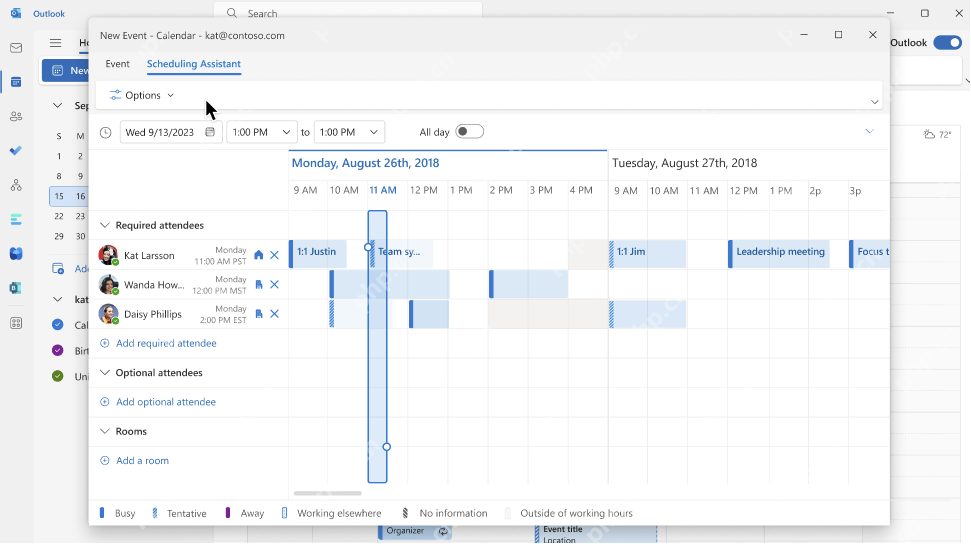Collapse the Optional attendees section
The image size is (971, 544).
pos(105,372)
